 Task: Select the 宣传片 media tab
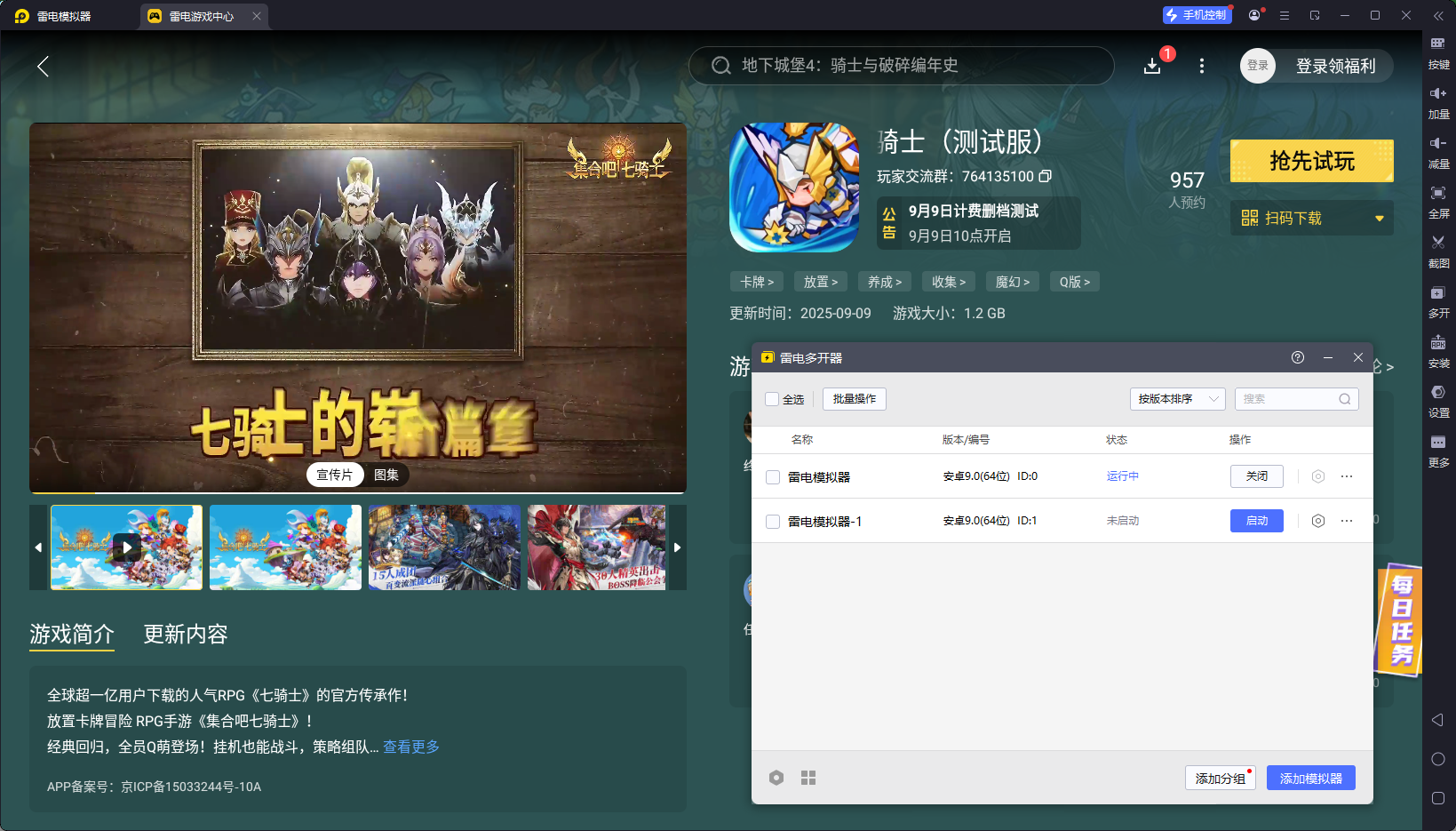tap(335, 475)
